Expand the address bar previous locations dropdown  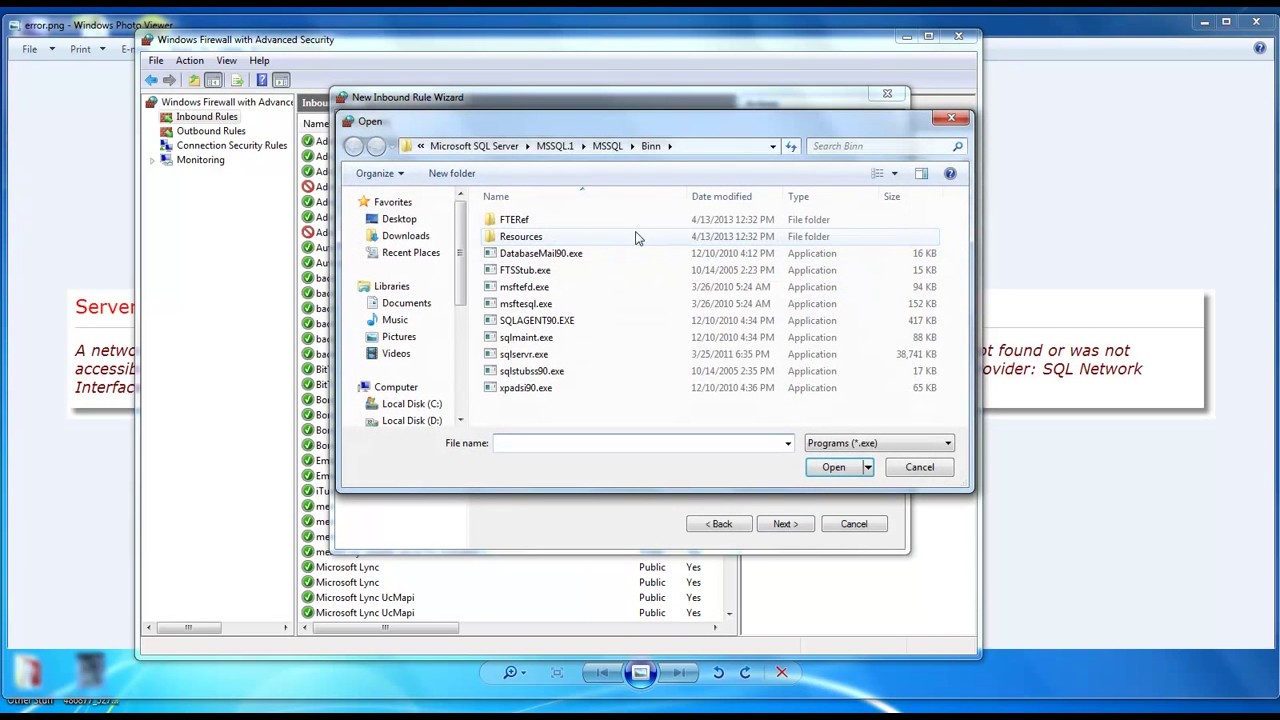772,147
